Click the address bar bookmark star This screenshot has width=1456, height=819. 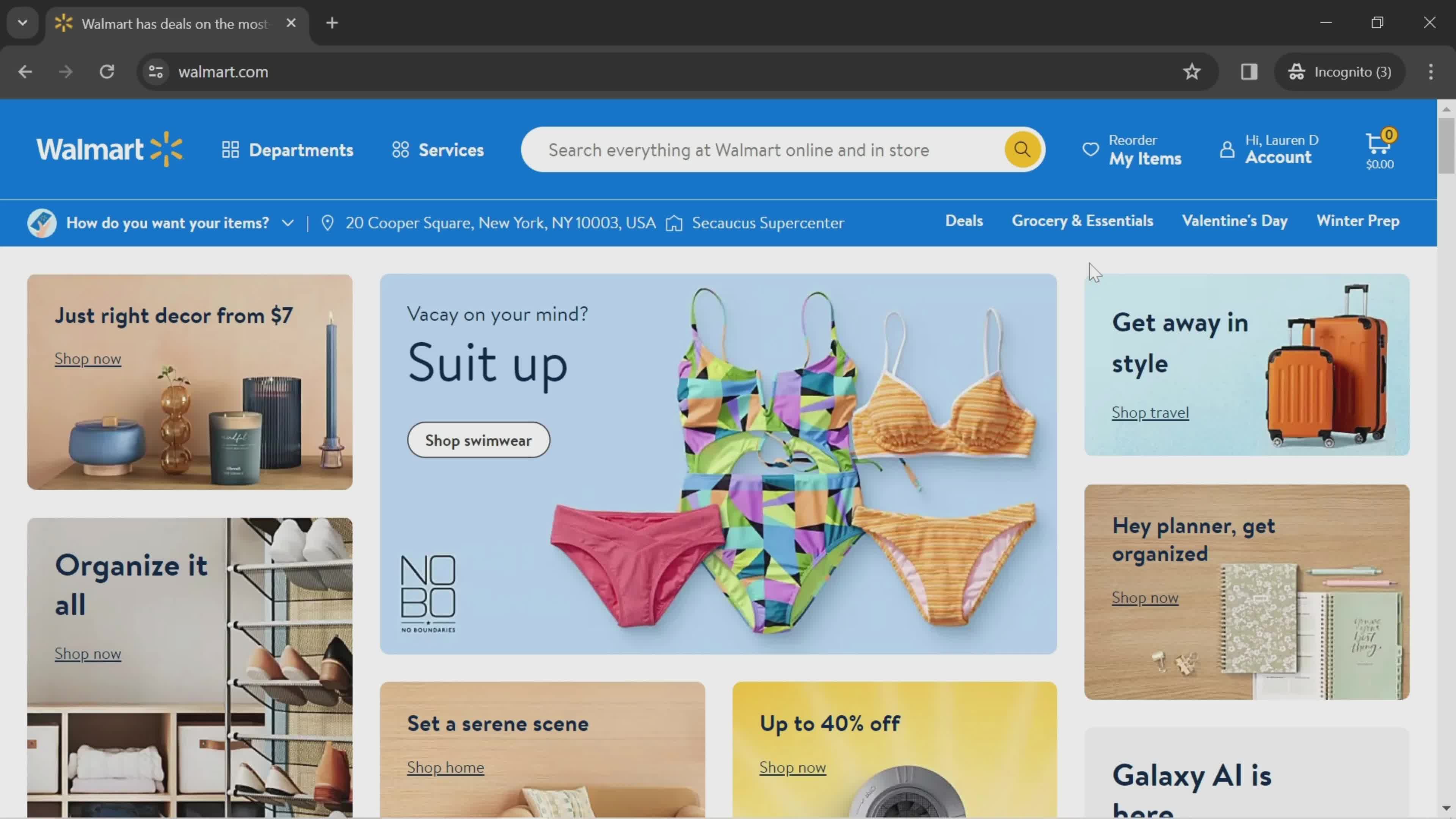pos(1192,71)
